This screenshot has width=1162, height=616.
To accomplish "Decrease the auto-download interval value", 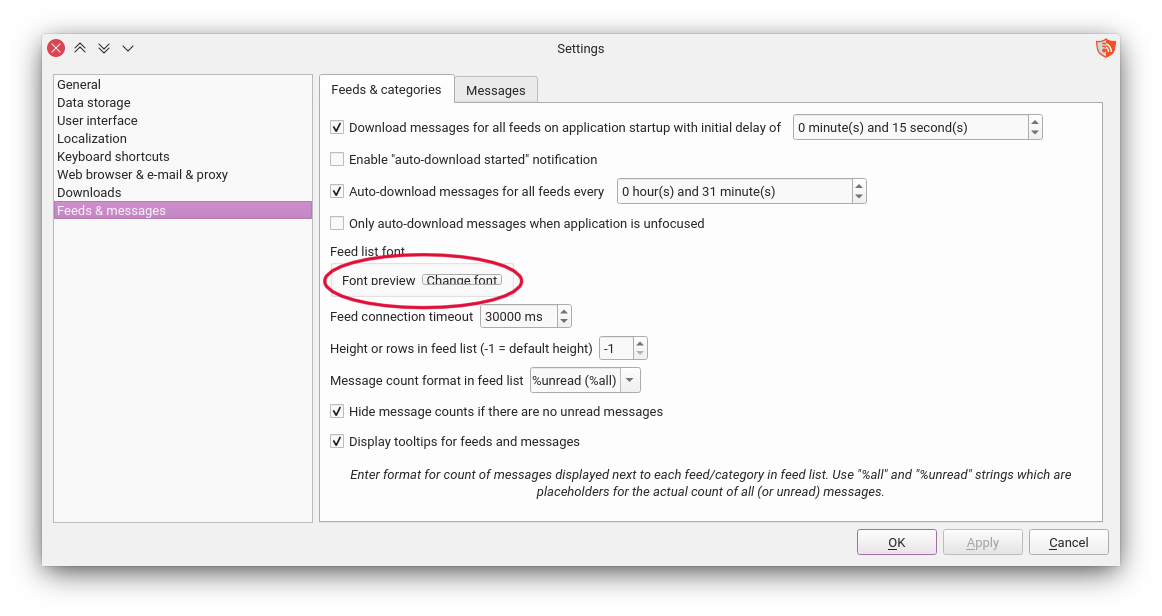I will pos(859,197).
